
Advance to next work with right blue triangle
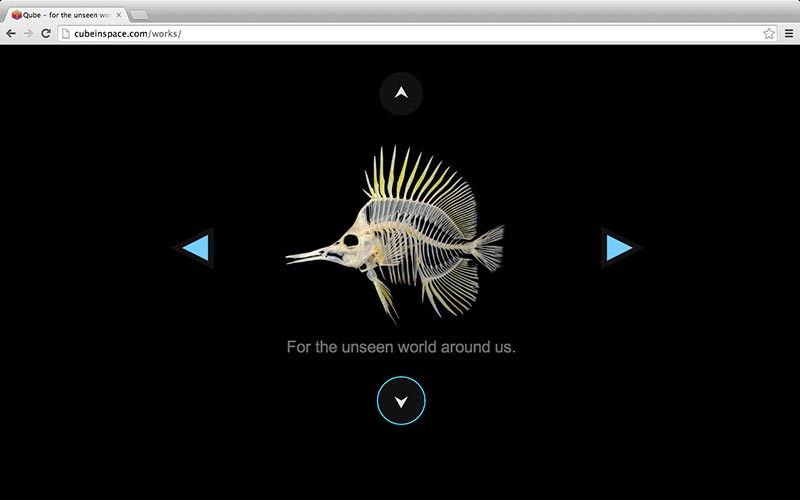pyautogui.click(x=619, y=247)
